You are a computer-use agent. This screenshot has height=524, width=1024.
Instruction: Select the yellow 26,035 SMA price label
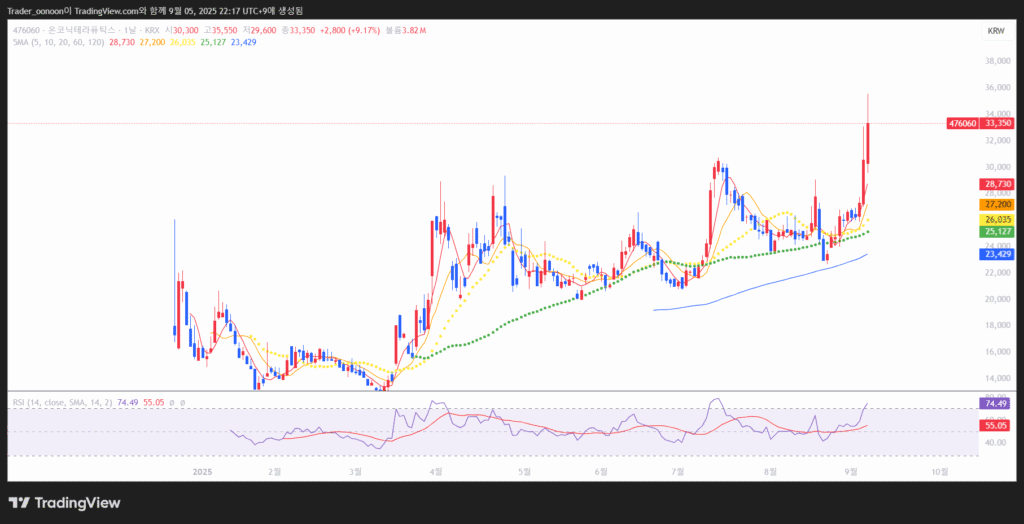pyautogui.click(x=998, y=219)
